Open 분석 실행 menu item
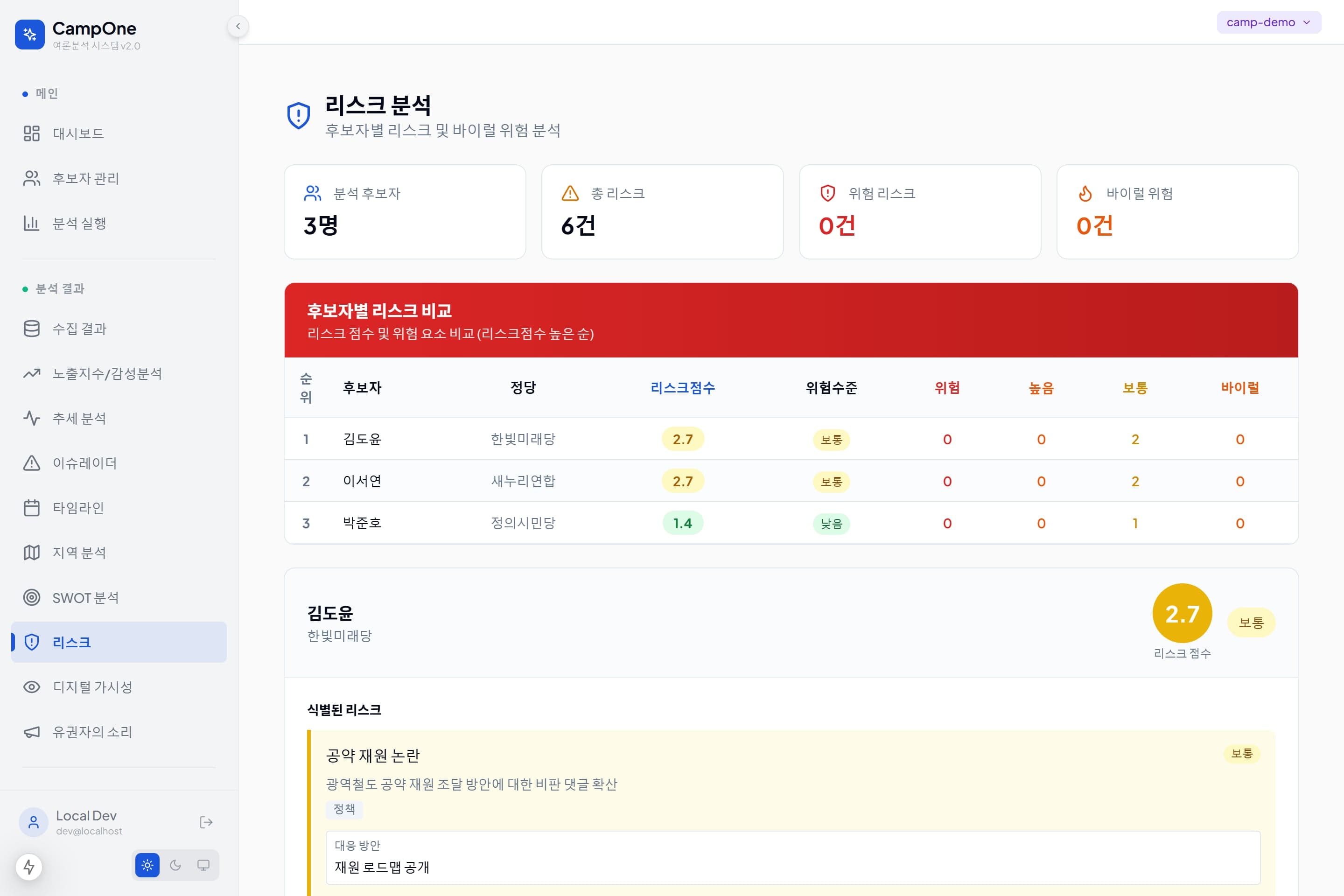1344x896 pixels. pyautogui.click(x=119, y=223)
